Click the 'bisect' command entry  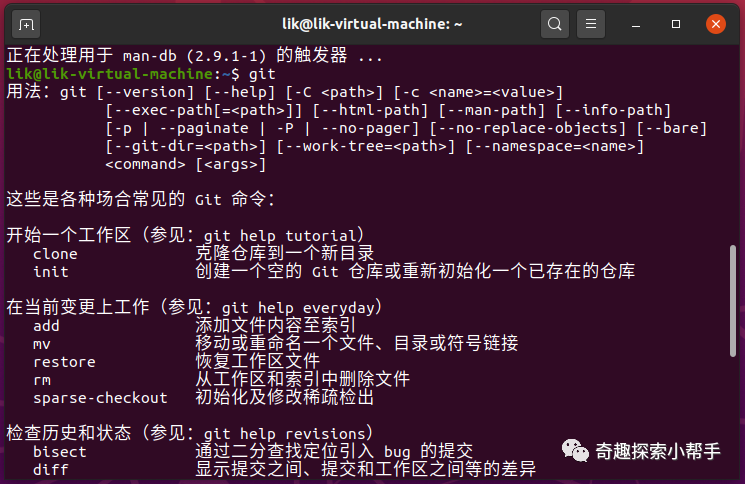[x=60, y=451]
